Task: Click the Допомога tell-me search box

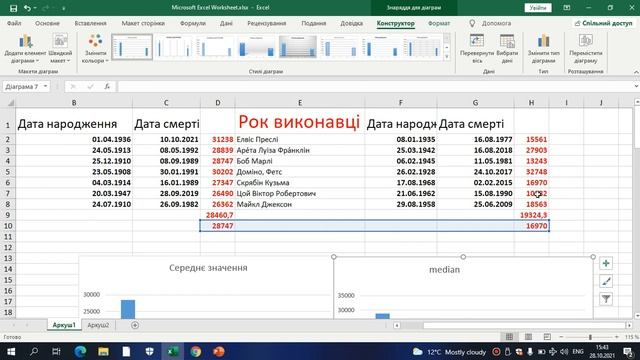Action: coord(490,23)
